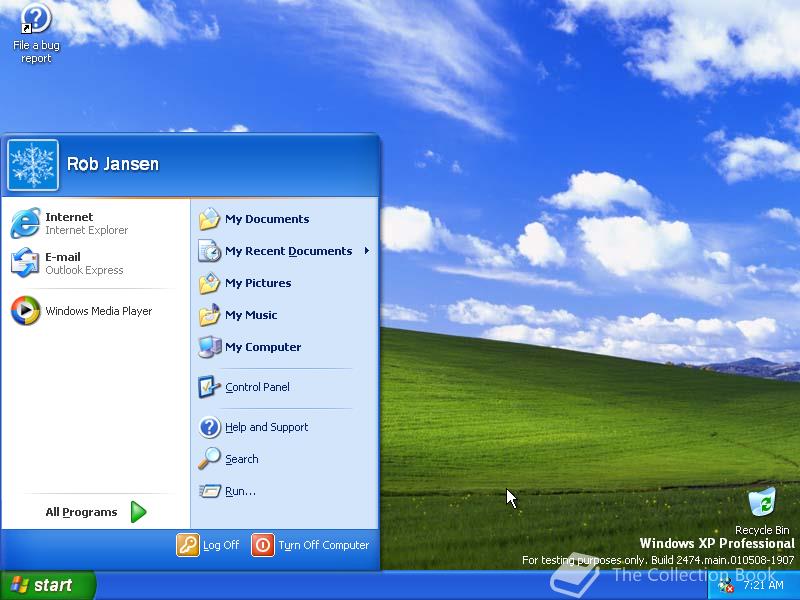The width and height of the screenshot is (800, 600).
Task: Click the snowflake user account picture
Action: click(33, 165)
